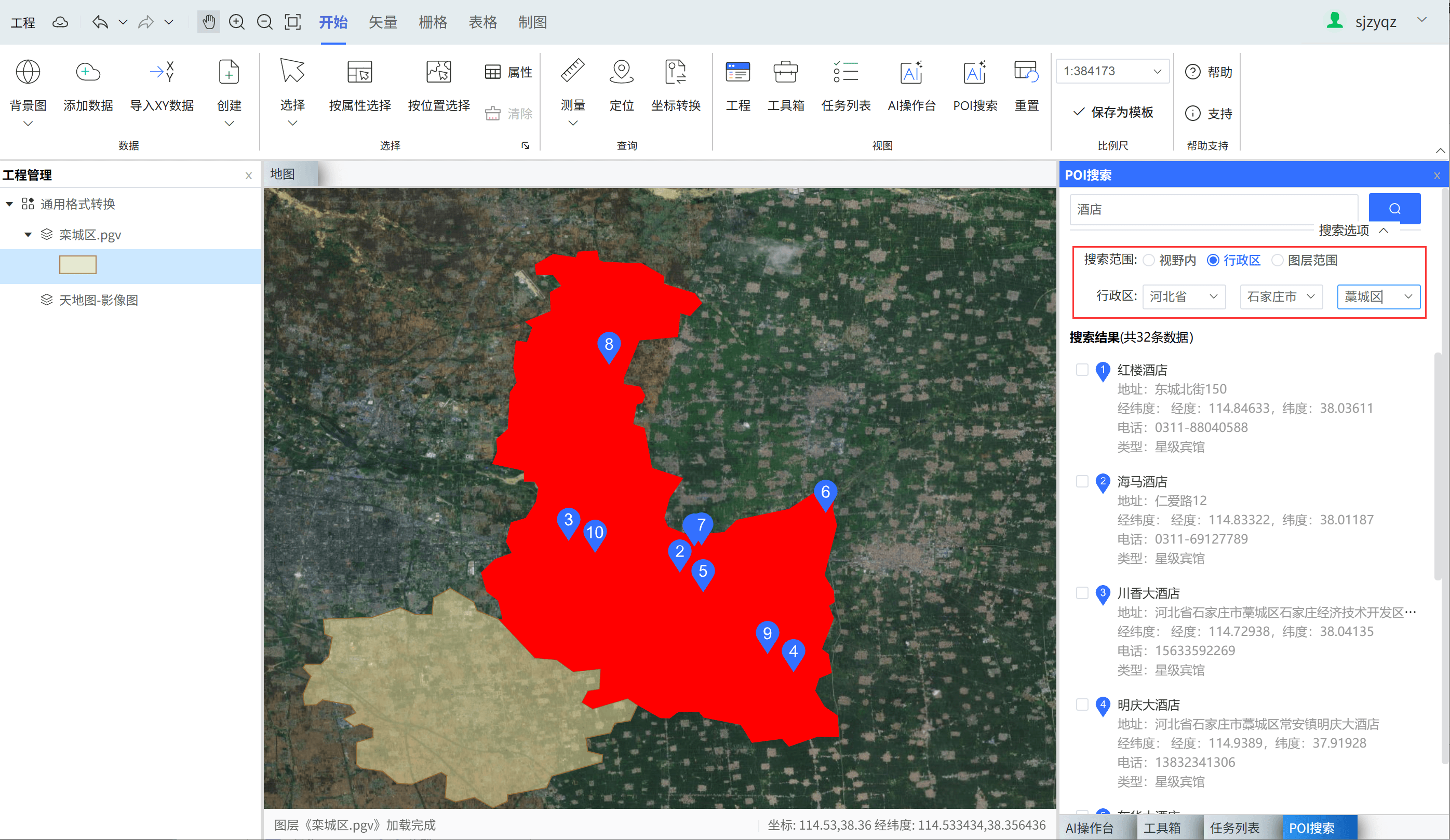Collapse the 栾城区.pgv layer tree node
Screen dimensions: 1450x840
tap(28, 235)
